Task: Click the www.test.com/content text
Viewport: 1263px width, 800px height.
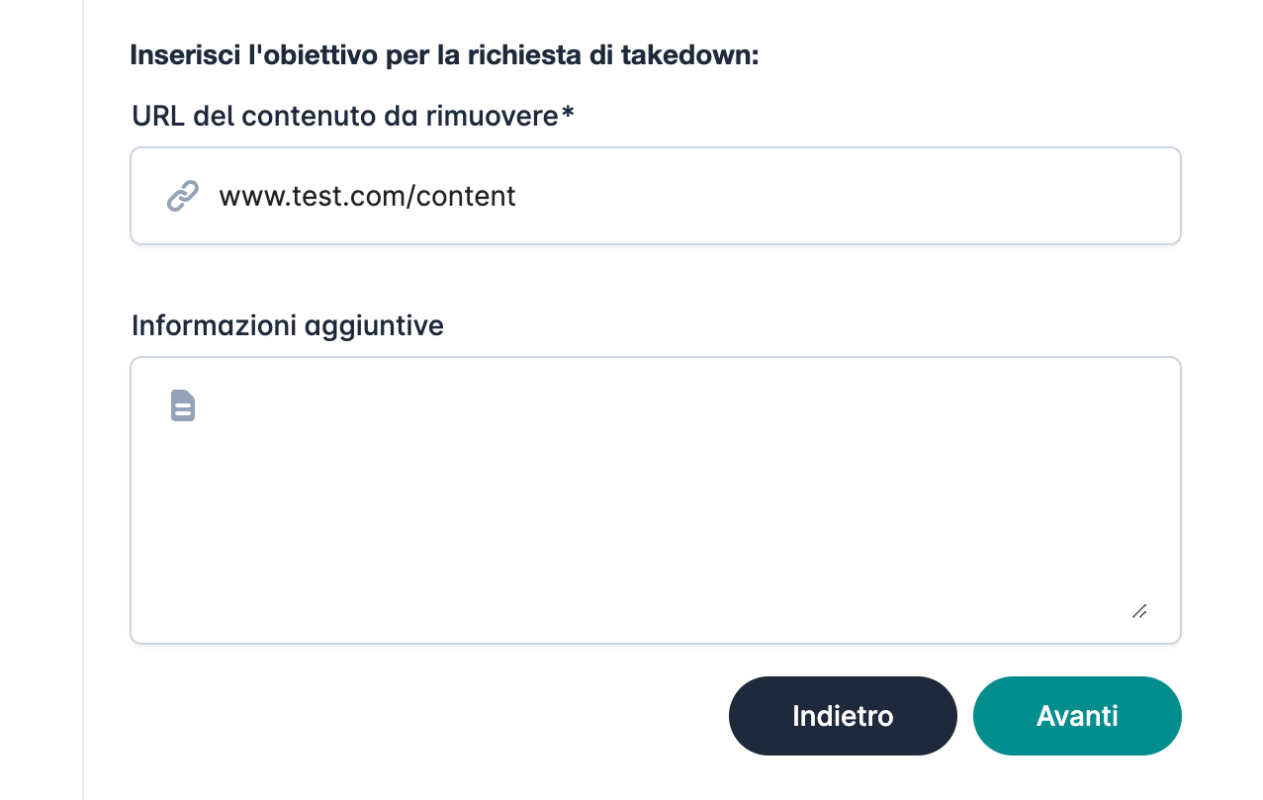Action: [367, 196]
